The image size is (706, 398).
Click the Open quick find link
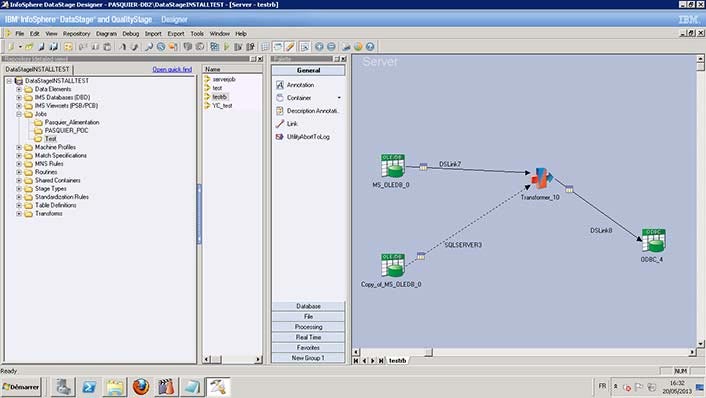(172, 69)
